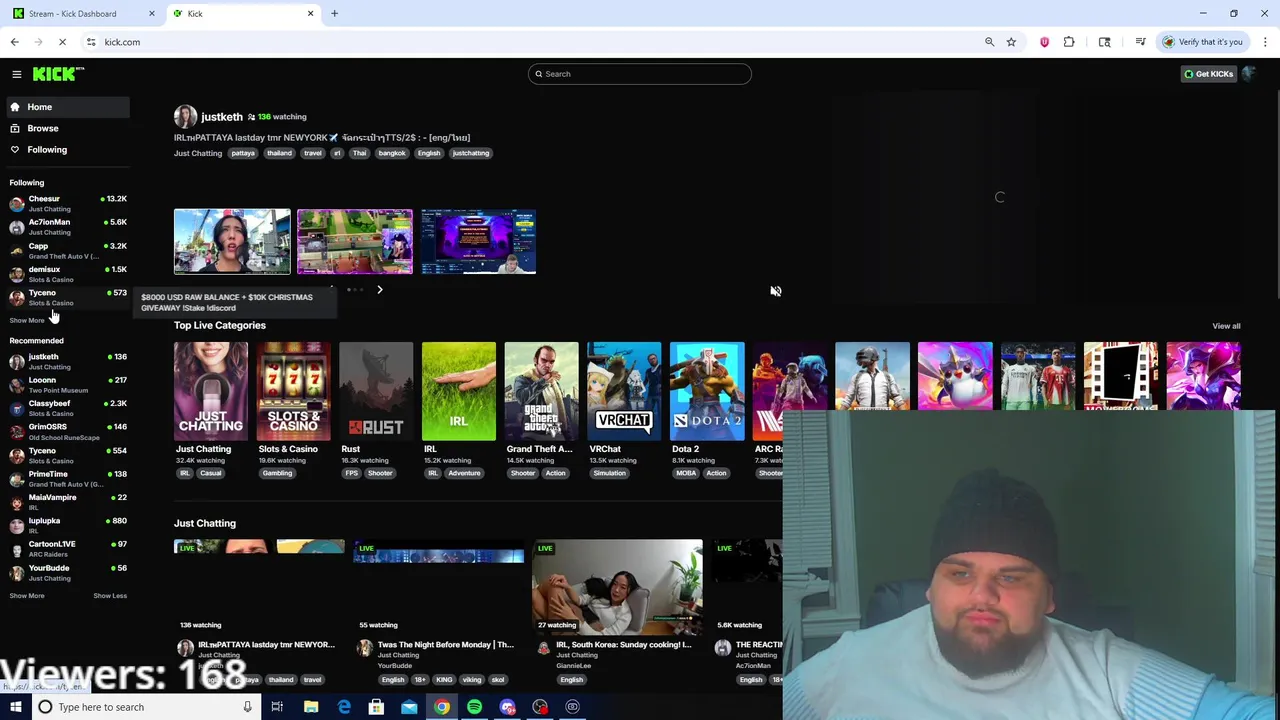Open YourBudde in Recommended list
Image resolution: width=1280 pixels, height=720 pixels.
[x=67, y=573]
